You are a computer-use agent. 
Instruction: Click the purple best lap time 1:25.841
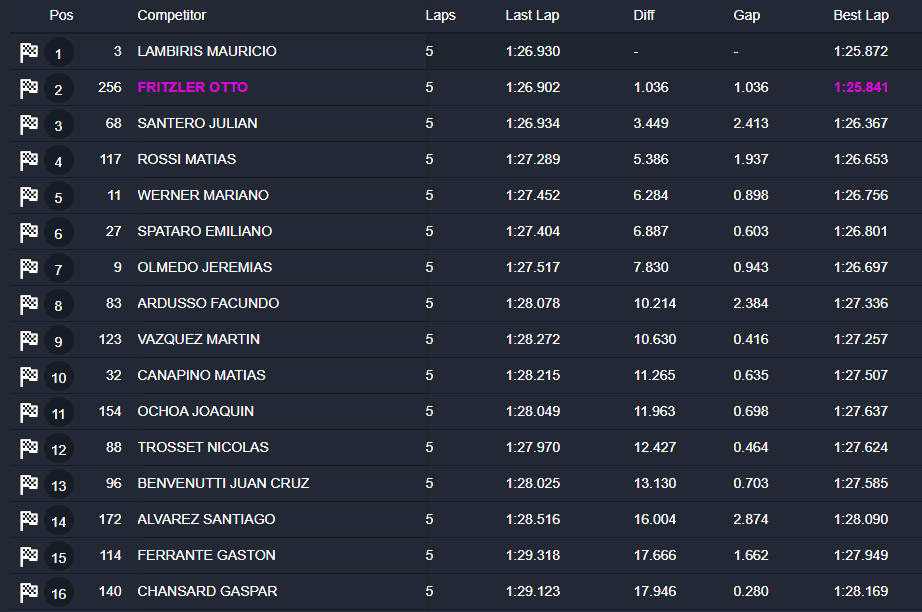pos(861,87)
